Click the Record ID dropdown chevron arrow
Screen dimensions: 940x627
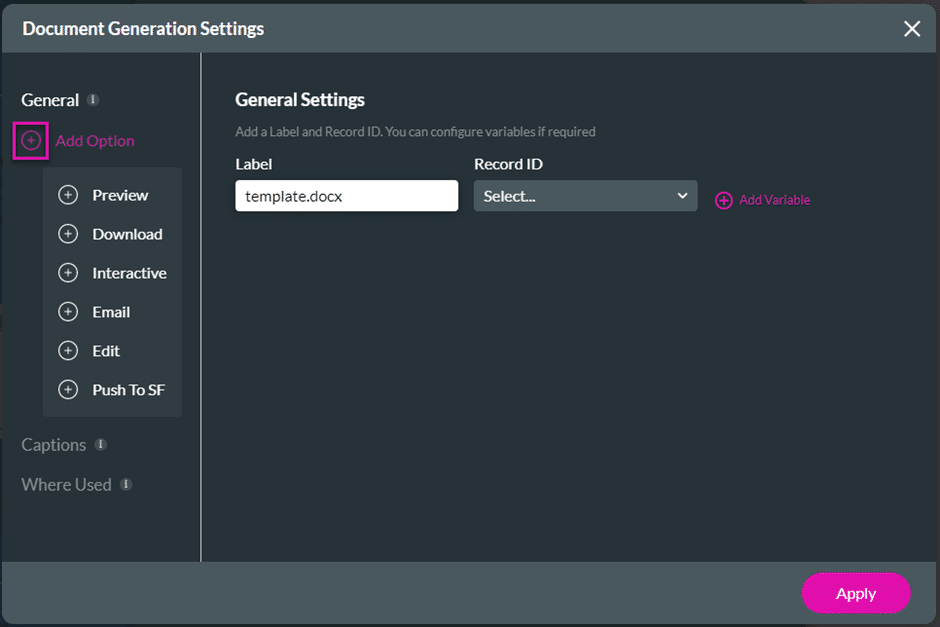tap(682, 196)
